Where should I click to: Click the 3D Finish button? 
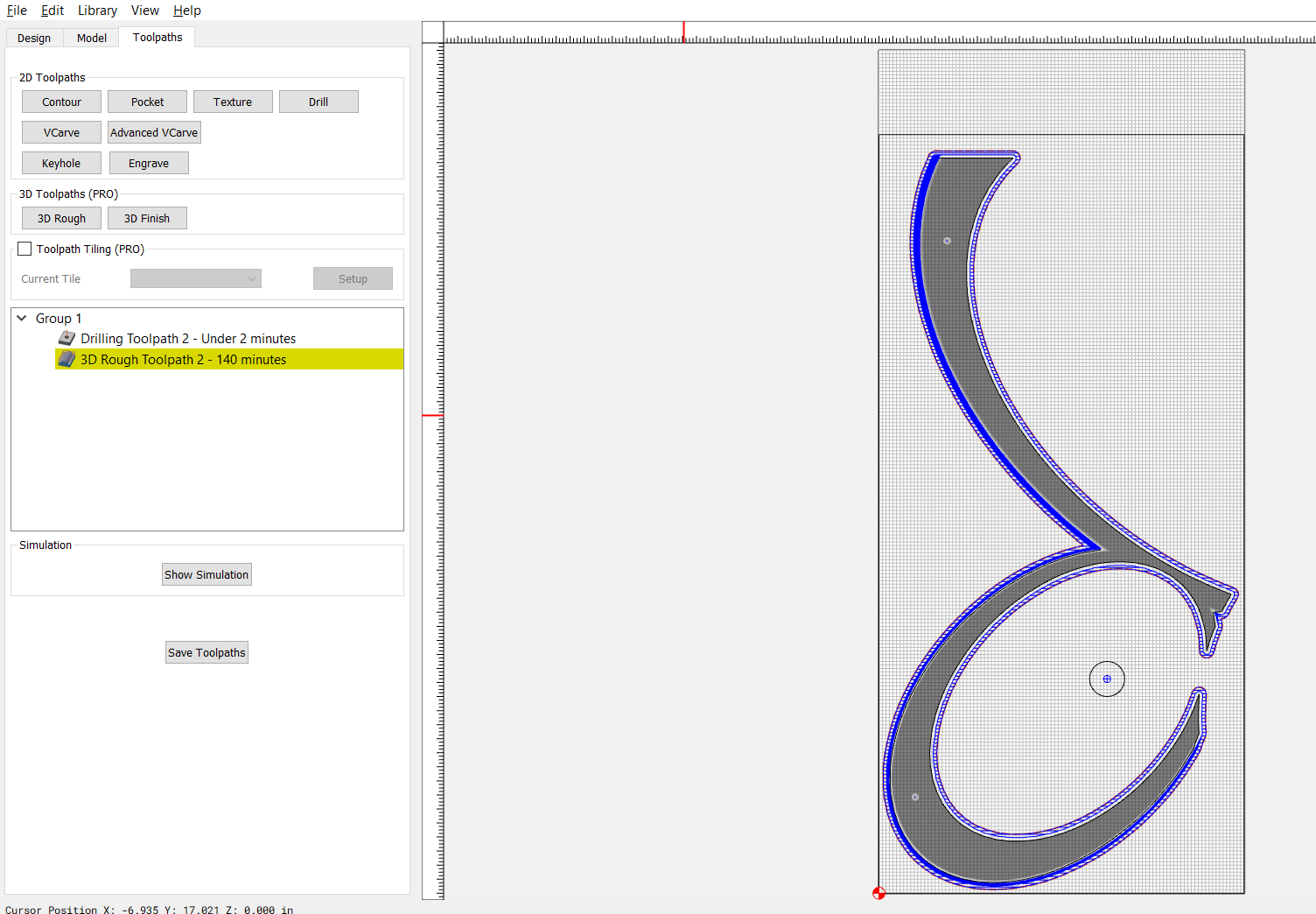click(147, 218)
